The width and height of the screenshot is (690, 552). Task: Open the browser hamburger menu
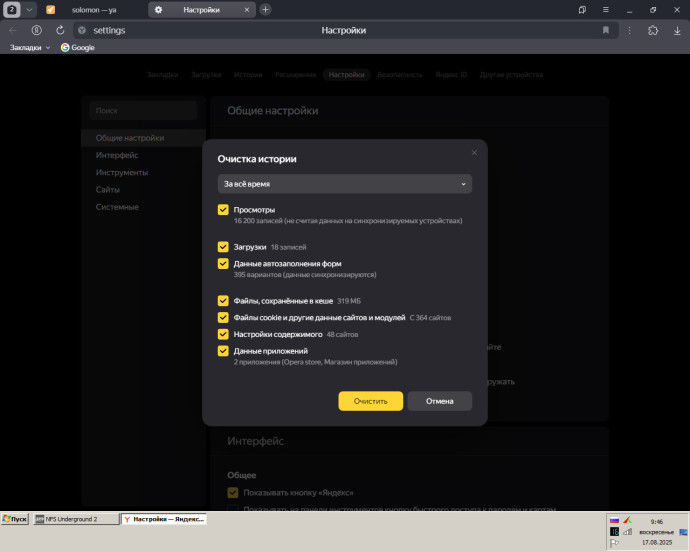(606, 10)
